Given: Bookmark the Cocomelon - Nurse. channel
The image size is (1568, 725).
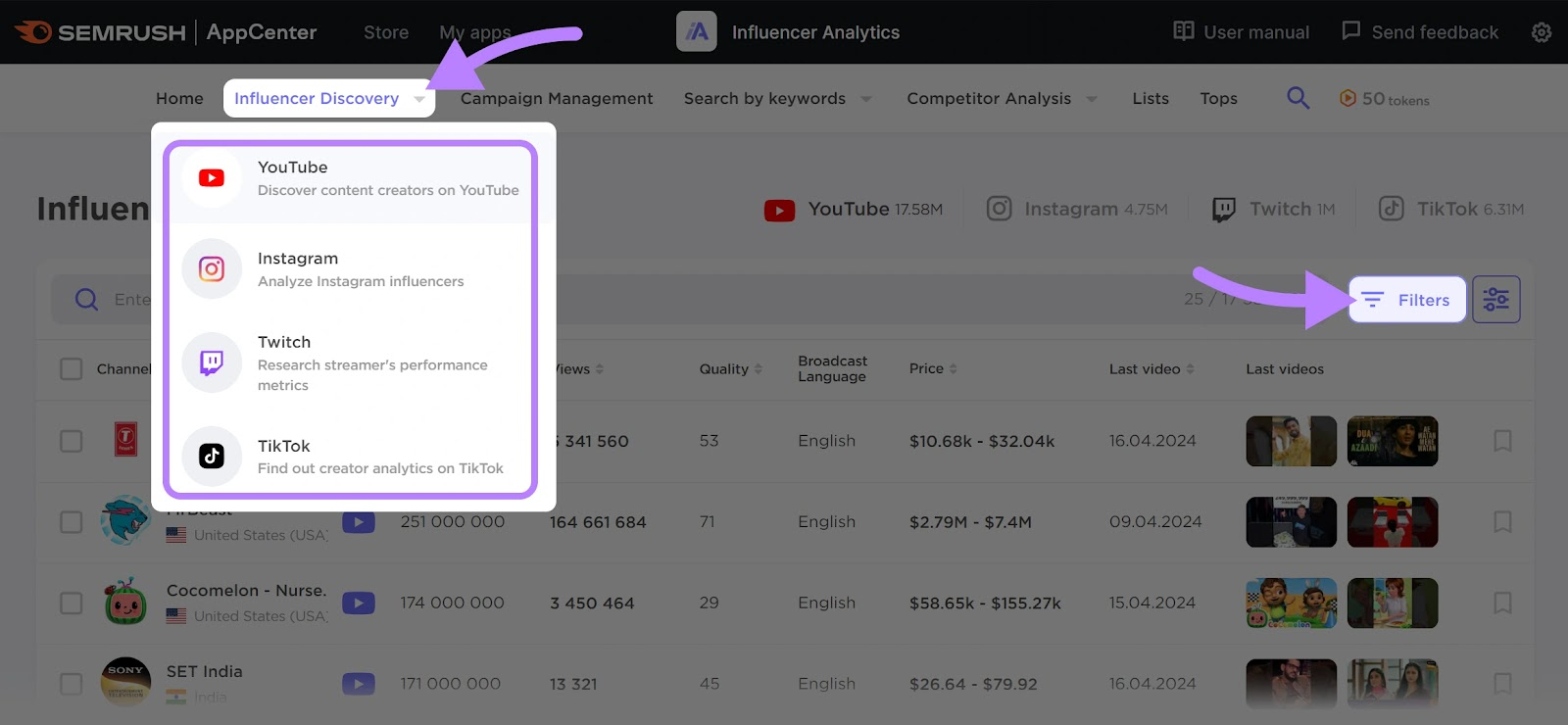Looking at the screenshot, I should click(1502, 603).
